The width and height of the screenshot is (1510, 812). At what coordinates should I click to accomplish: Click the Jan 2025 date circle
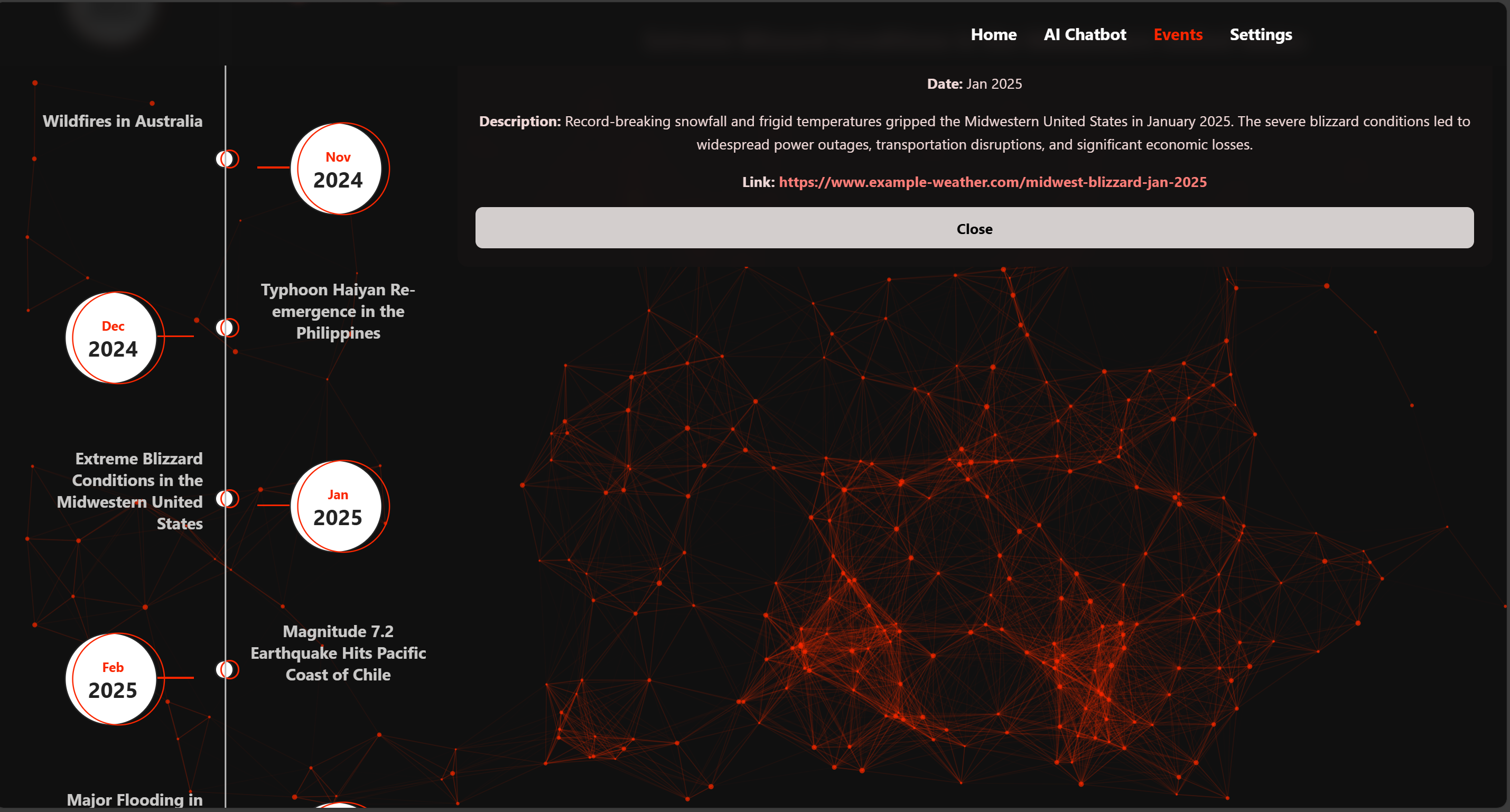point(338,507)
